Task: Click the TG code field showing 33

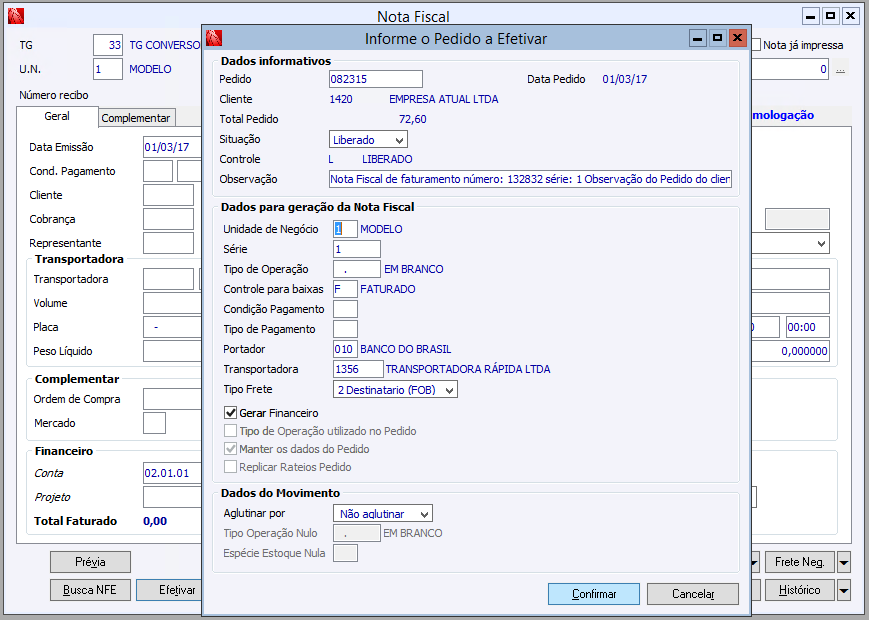Action: pyautogui.click(x=108, y=45)
